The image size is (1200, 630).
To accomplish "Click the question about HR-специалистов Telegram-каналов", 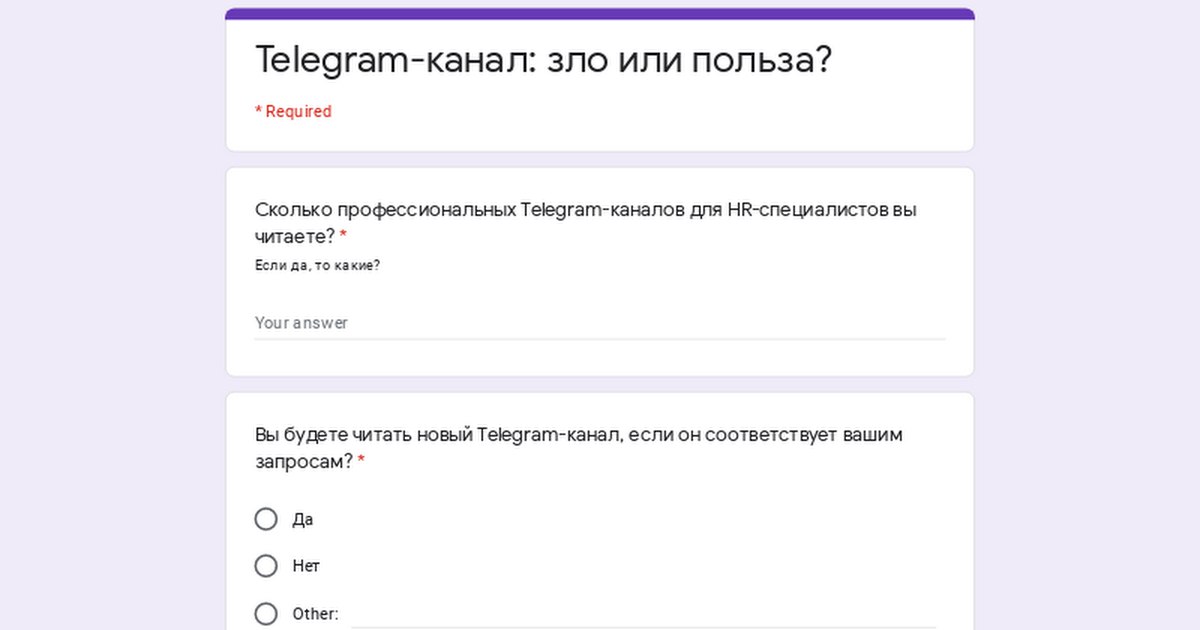I will 585,211.
